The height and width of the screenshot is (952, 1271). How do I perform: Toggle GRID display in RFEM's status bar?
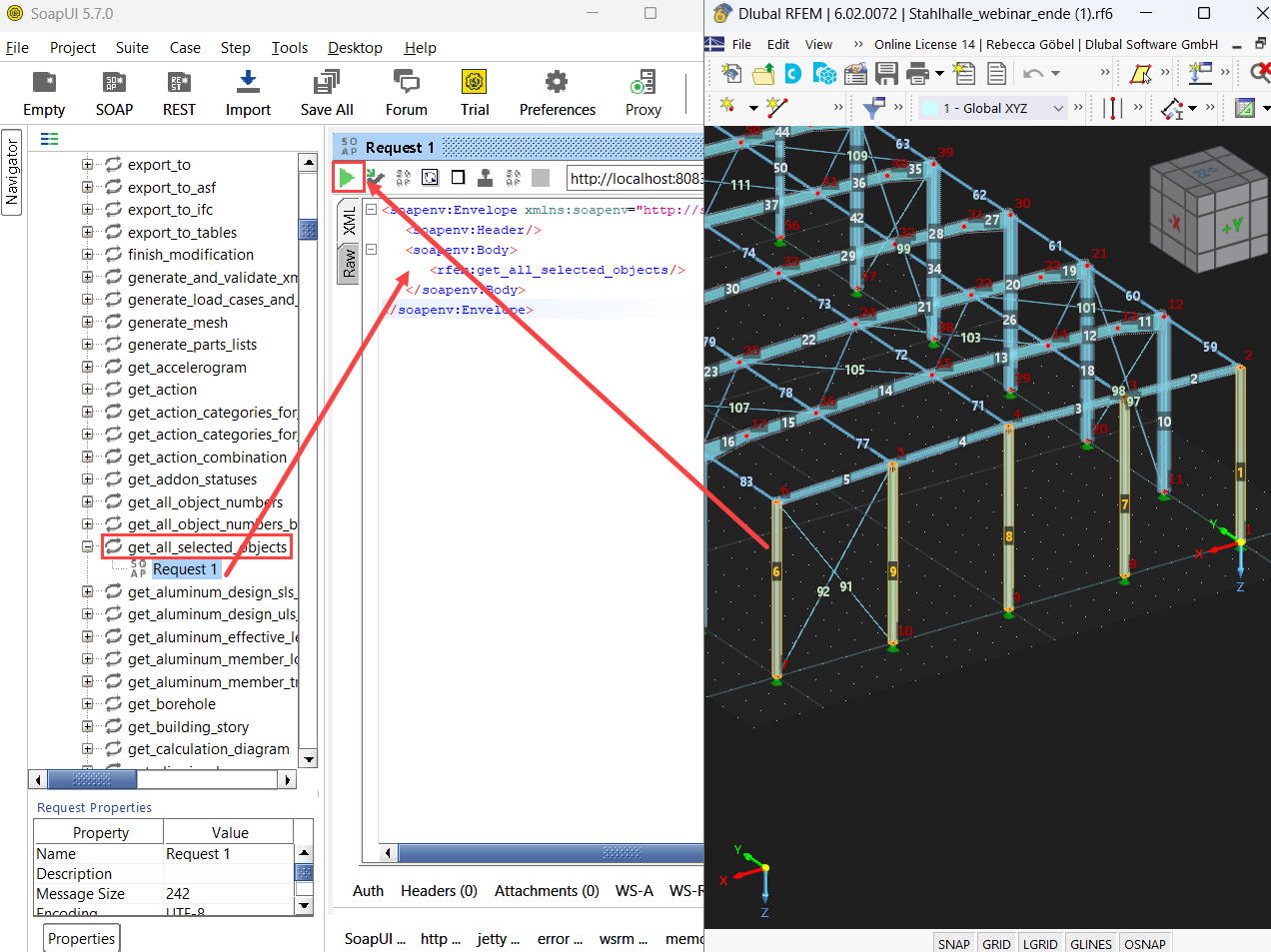[x=996, y=943]
